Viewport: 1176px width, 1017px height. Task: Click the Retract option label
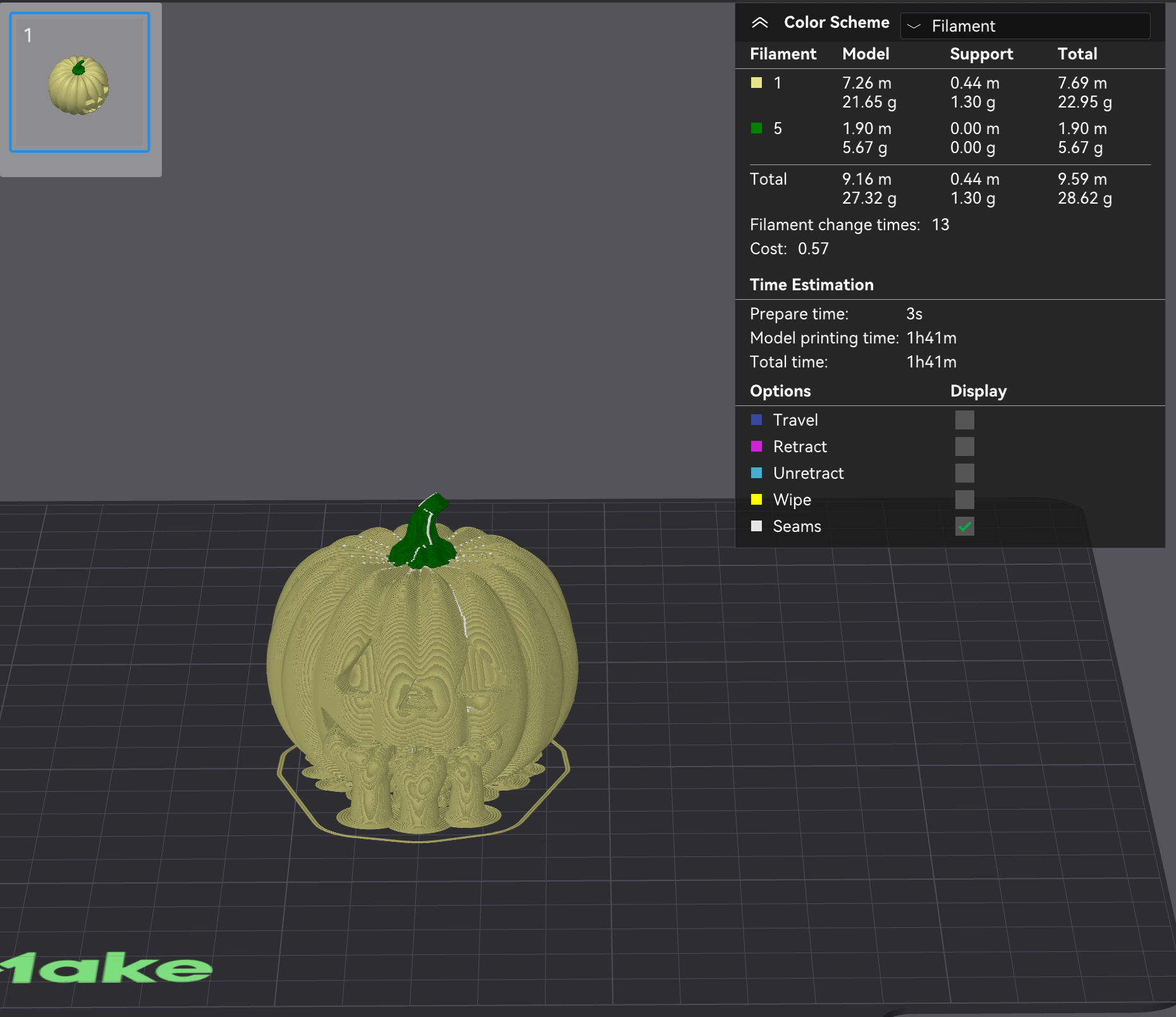800,447
